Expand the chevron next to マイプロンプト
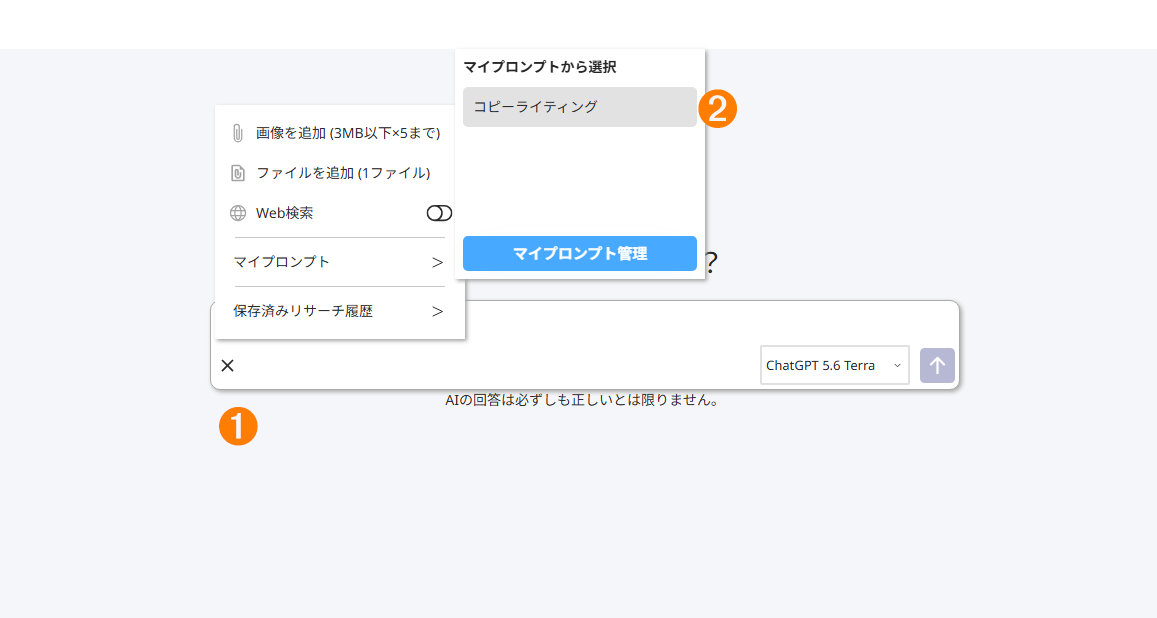This screenshot has height=618, width=1157. click(438, 263)
